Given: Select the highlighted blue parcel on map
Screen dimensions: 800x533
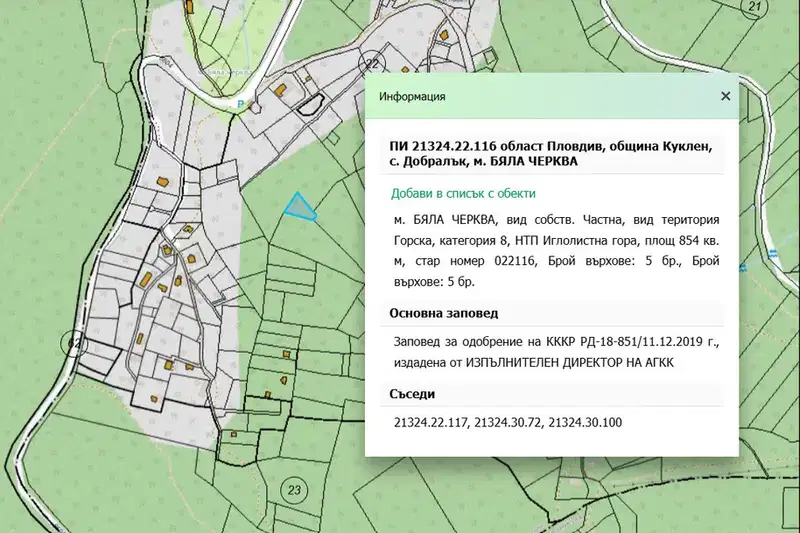Looking at the screenshot, I should (301, 207).
